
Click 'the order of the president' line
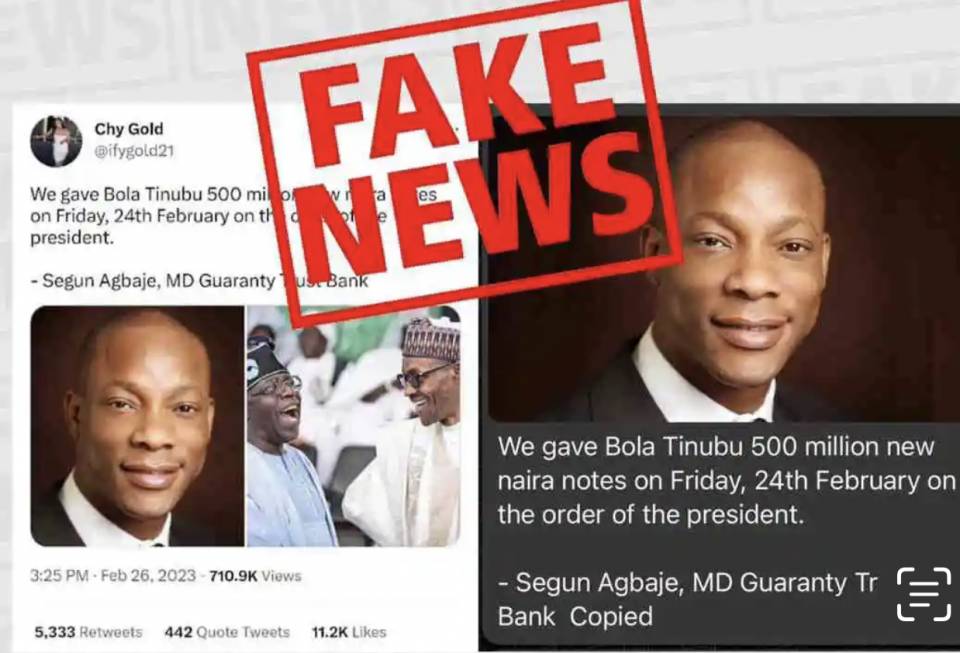click(650, 515)
